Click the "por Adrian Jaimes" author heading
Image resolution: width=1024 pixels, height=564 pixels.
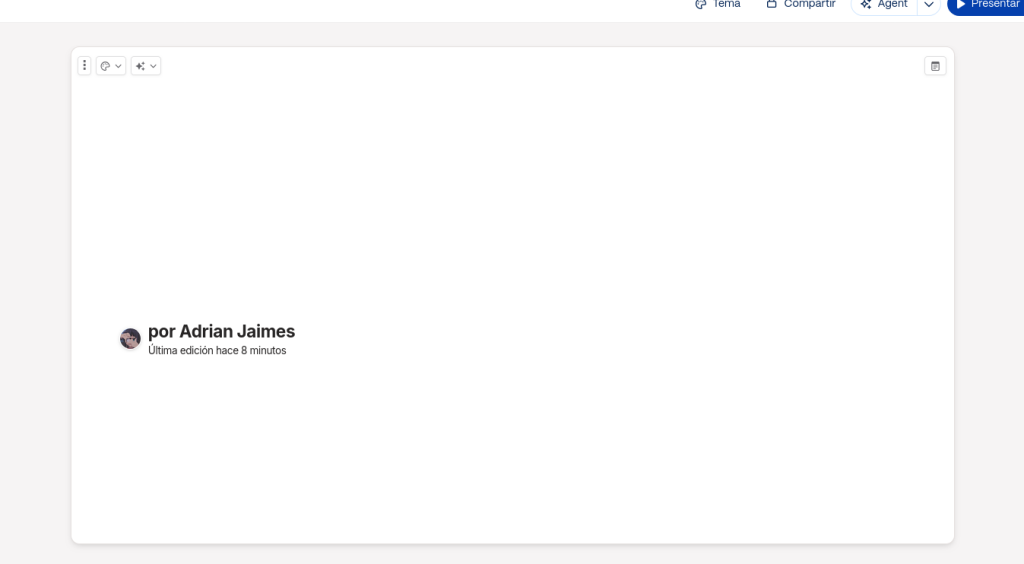(x=221, y=331)
